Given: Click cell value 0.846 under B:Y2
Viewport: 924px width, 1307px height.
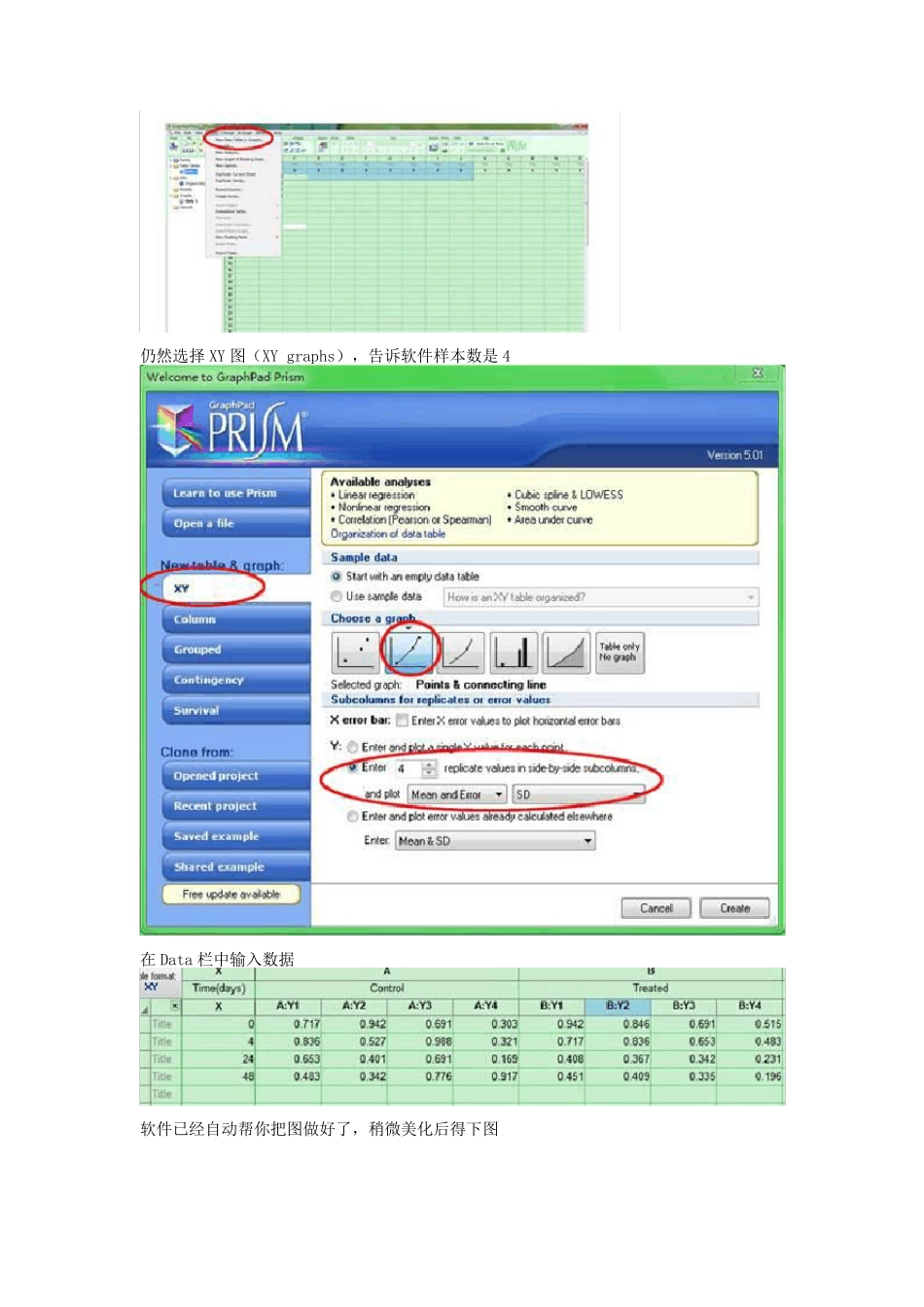Looking at the screenshot, I should 618,1024.
